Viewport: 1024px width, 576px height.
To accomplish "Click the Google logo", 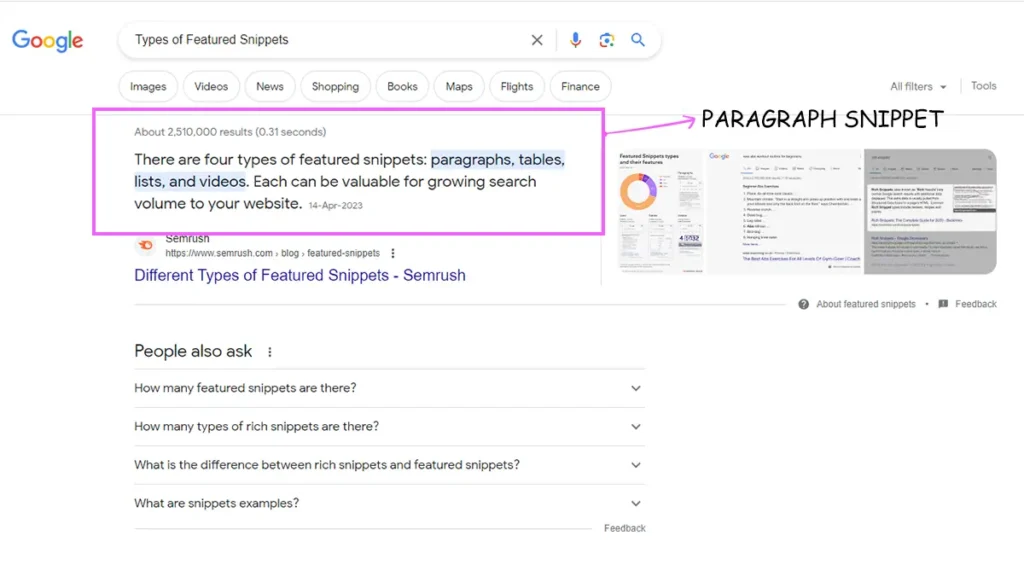I will click(x=48, y=40).
